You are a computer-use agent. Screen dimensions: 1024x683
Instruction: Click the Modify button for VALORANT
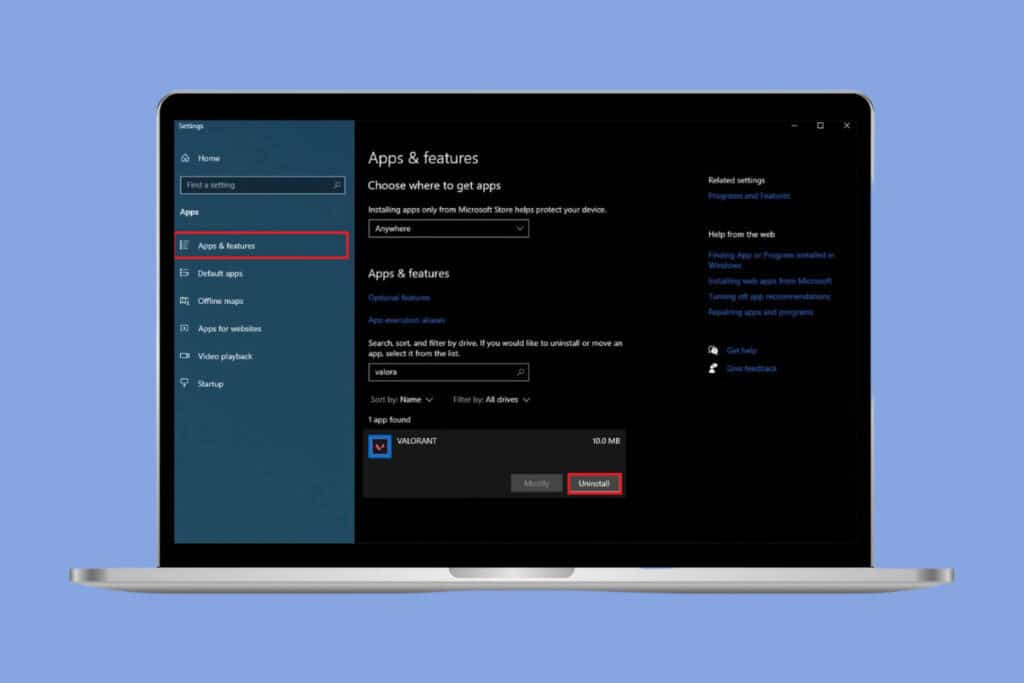pyautogui.click(x=536, y=484)
